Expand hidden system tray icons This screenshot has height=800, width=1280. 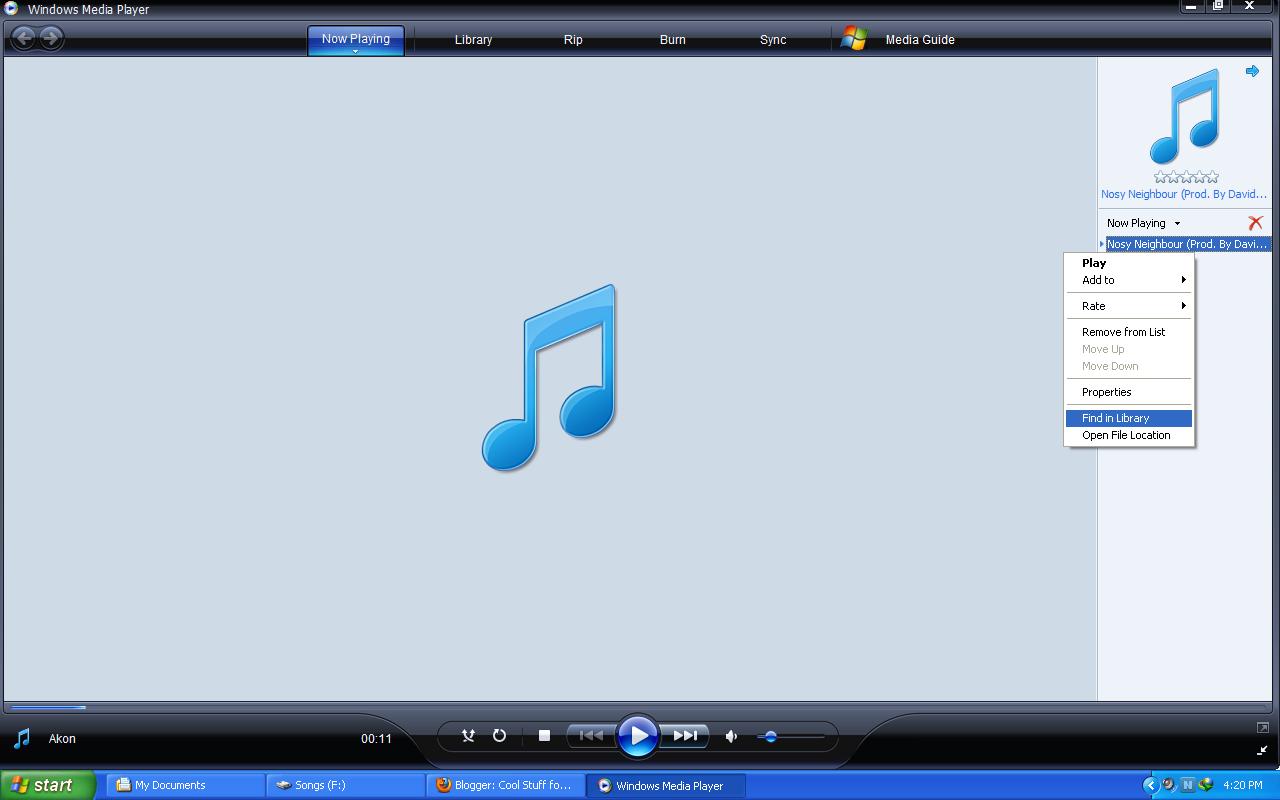[1150, 785]
